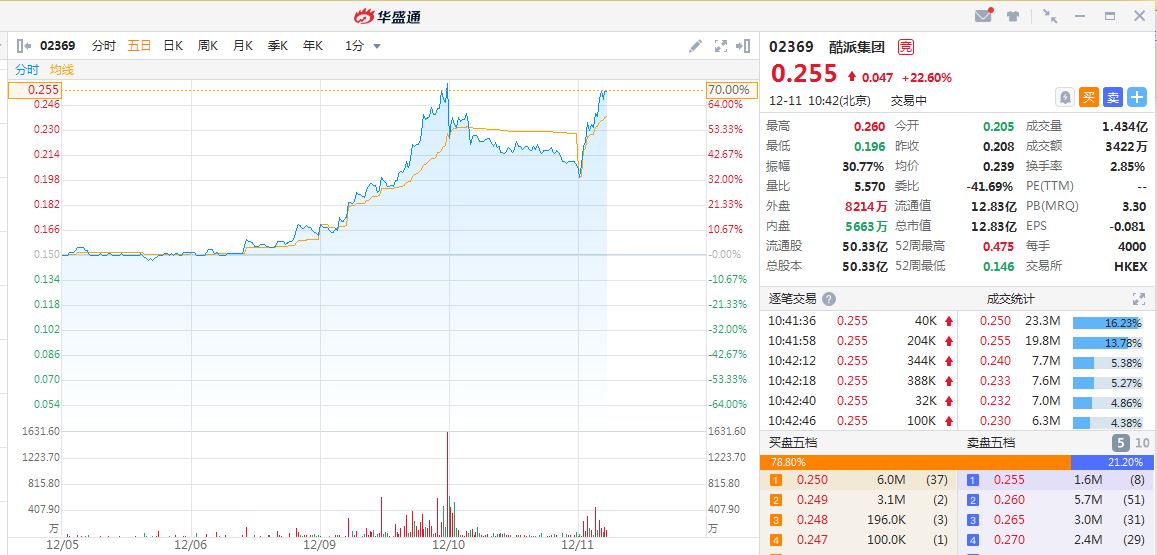Expand the chart to fullscreen
Viewport: 1157px width, 555px height.
tap(721, 45)
